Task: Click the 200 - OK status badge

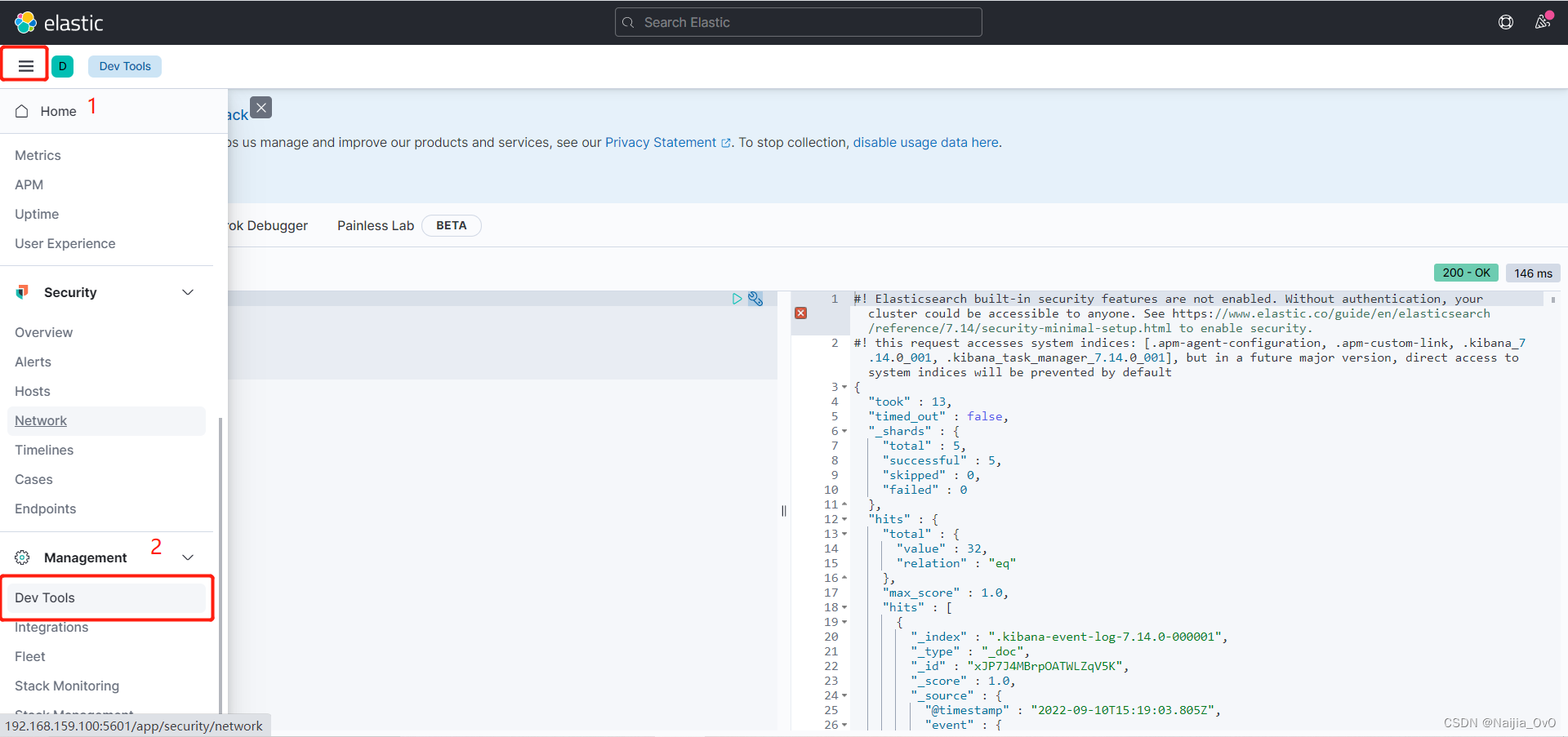Action: click(1466, 273)
